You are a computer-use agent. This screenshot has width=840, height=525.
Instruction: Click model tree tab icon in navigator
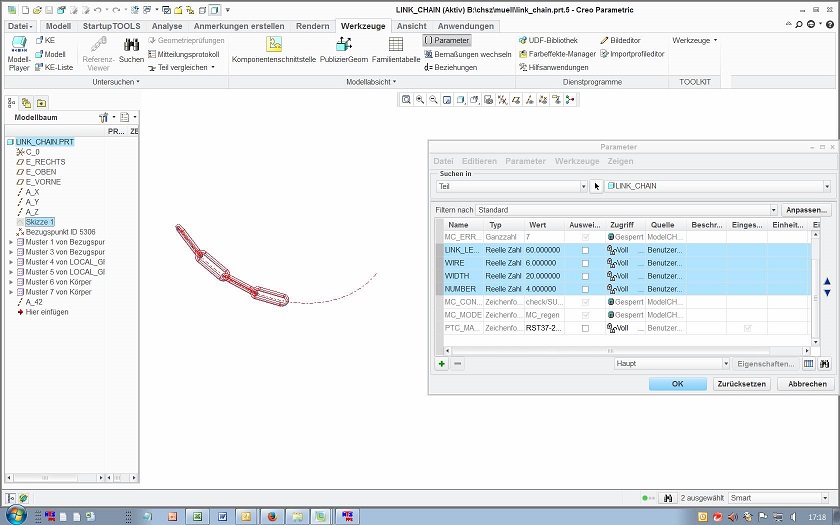[12, 103]
